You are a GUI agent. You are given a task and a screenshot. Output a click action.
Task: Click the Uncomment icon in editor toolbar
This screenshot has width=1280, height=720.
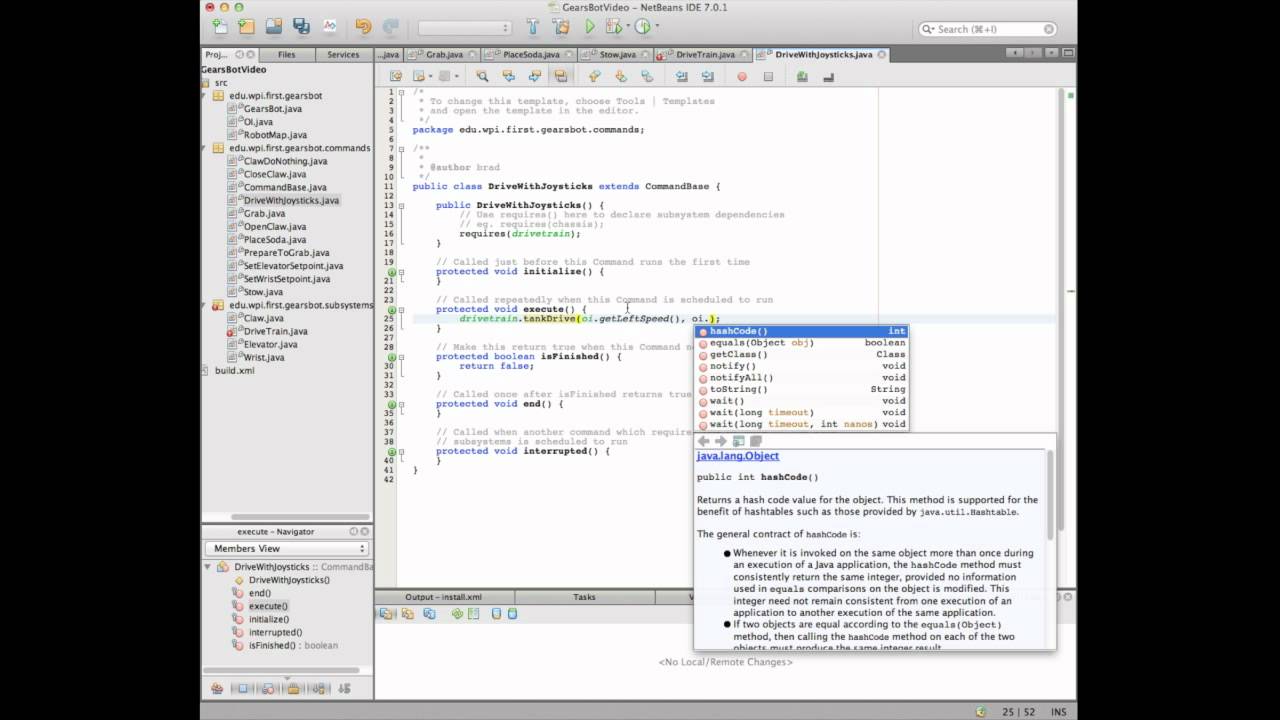tap(828, 76)
